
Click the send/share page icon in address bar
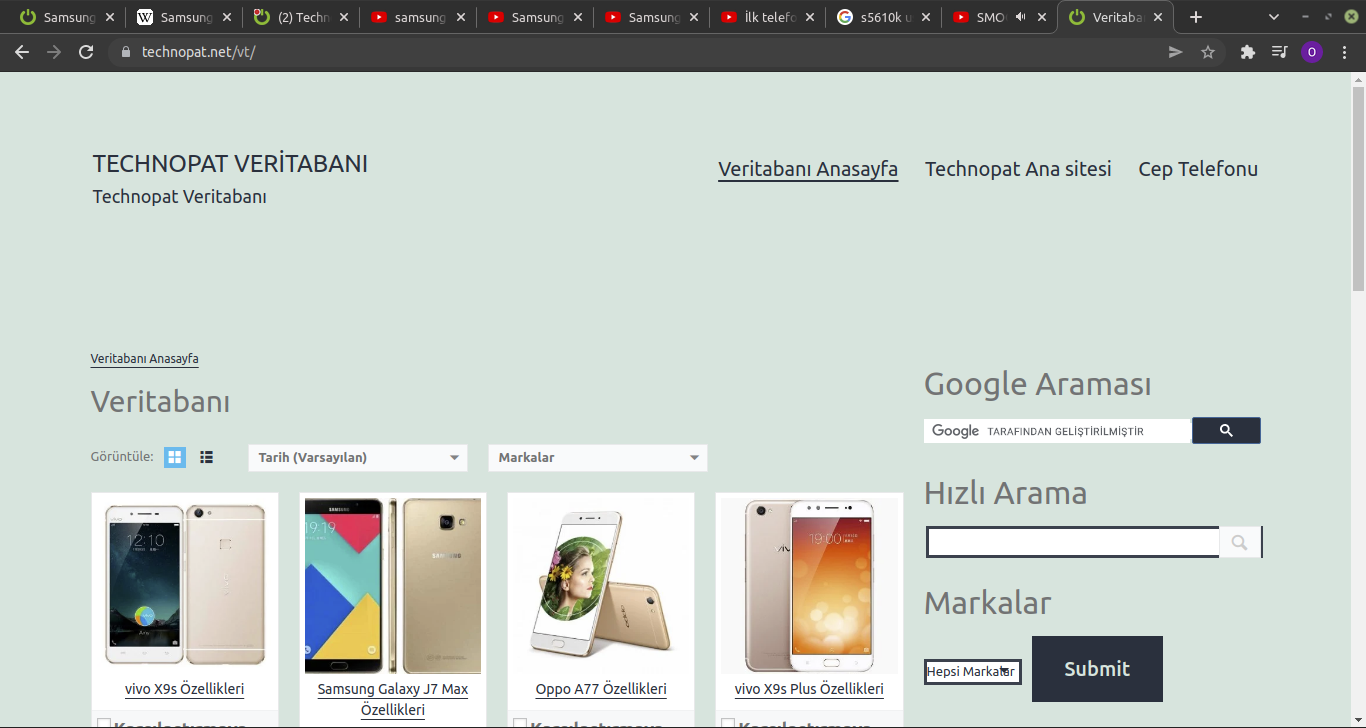pyautogui.click(x=1176, y=52)
